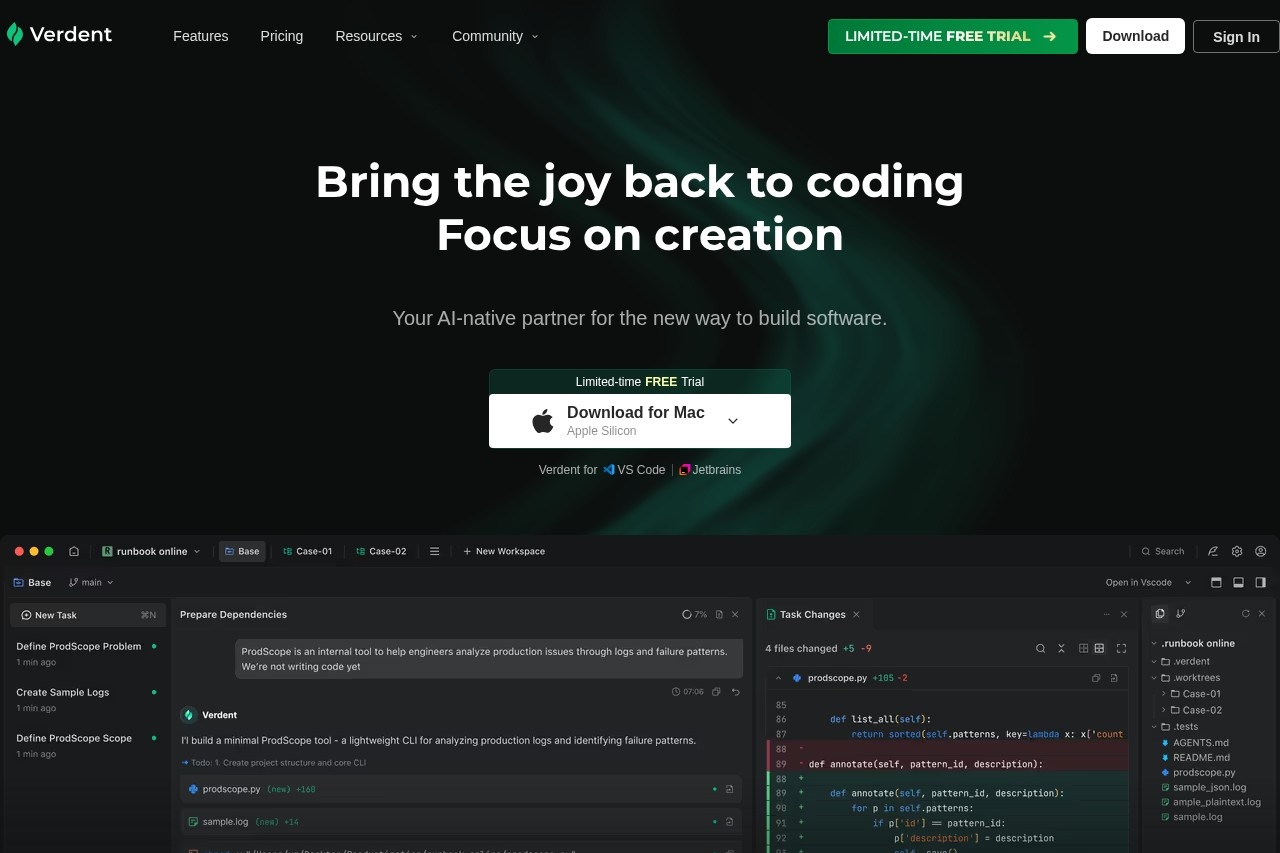This screenshot has width=1280, height=853.
Task: Click the New Task button
Action: pos(88,615)
